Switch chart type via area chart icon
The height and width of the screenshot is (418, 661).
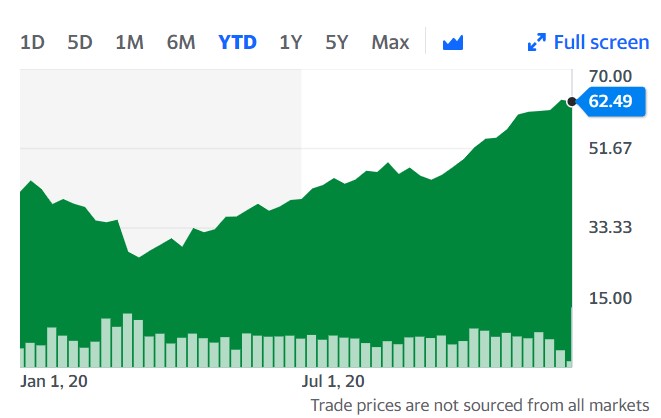click(453, 42)
